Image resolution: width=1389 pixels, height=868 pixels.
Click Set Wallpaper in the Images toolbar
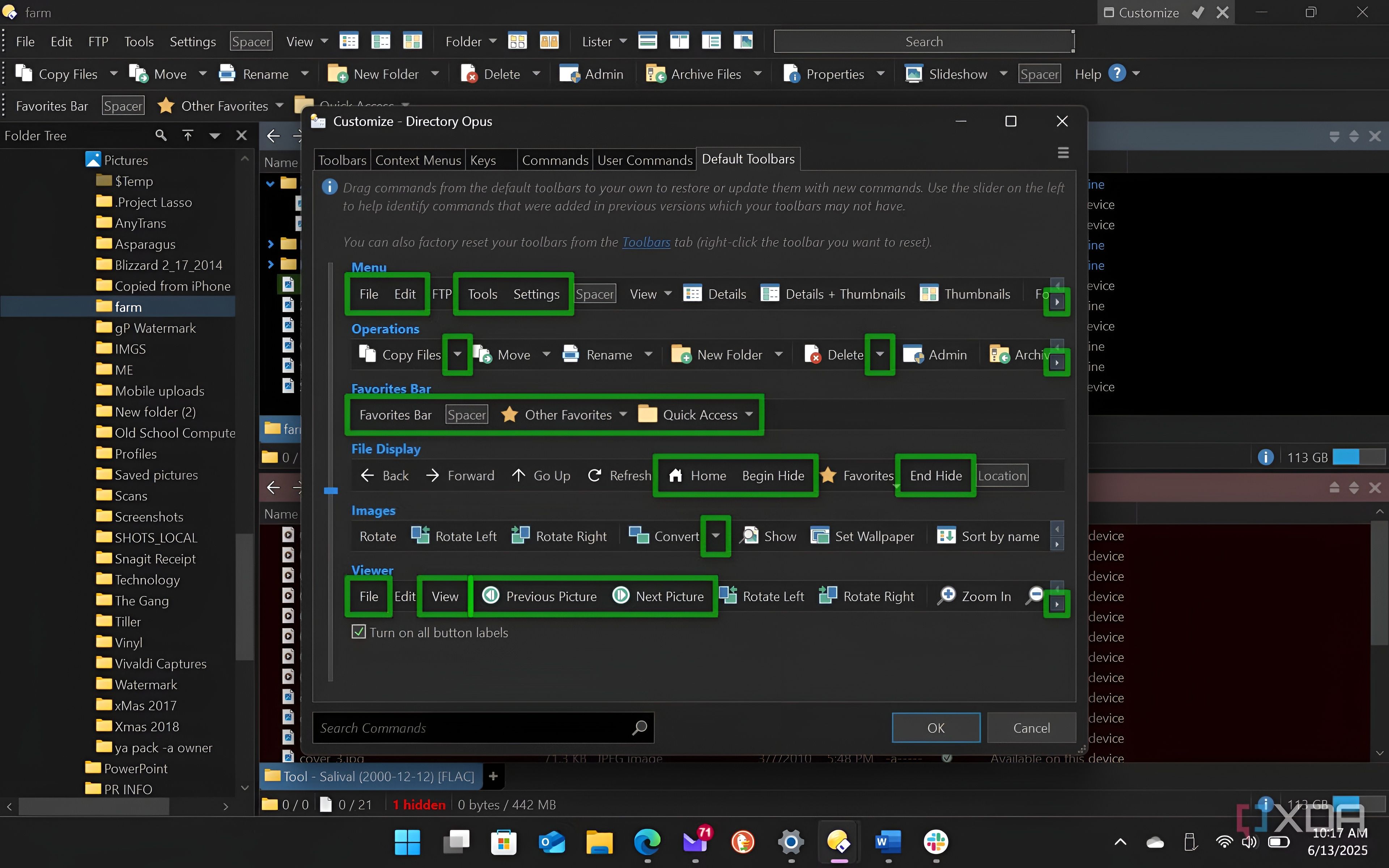pyautogui.click(x=863, y=536)
